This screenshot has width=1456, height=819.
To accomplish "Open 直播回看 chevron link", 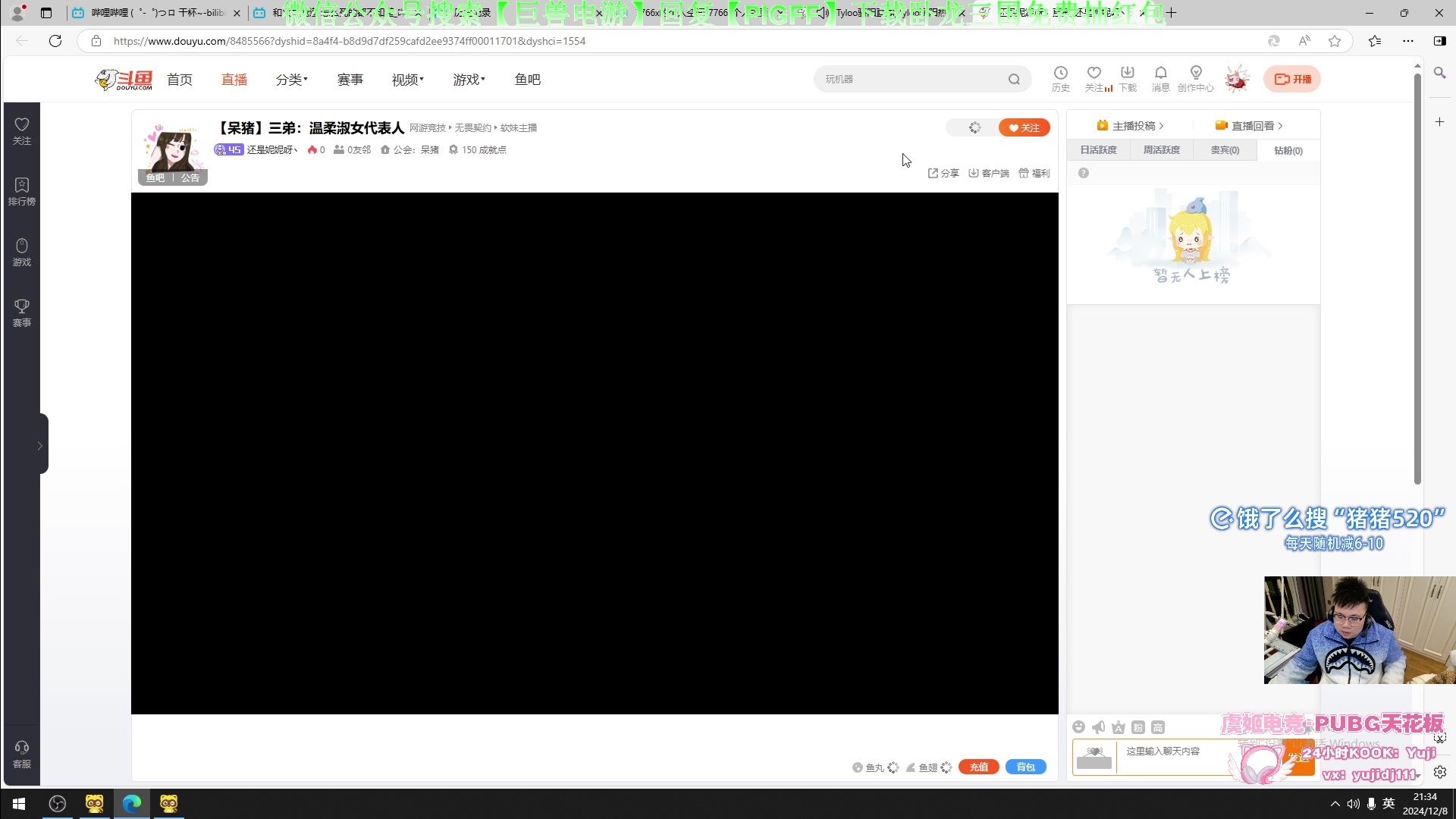I will coord(1249,126).
